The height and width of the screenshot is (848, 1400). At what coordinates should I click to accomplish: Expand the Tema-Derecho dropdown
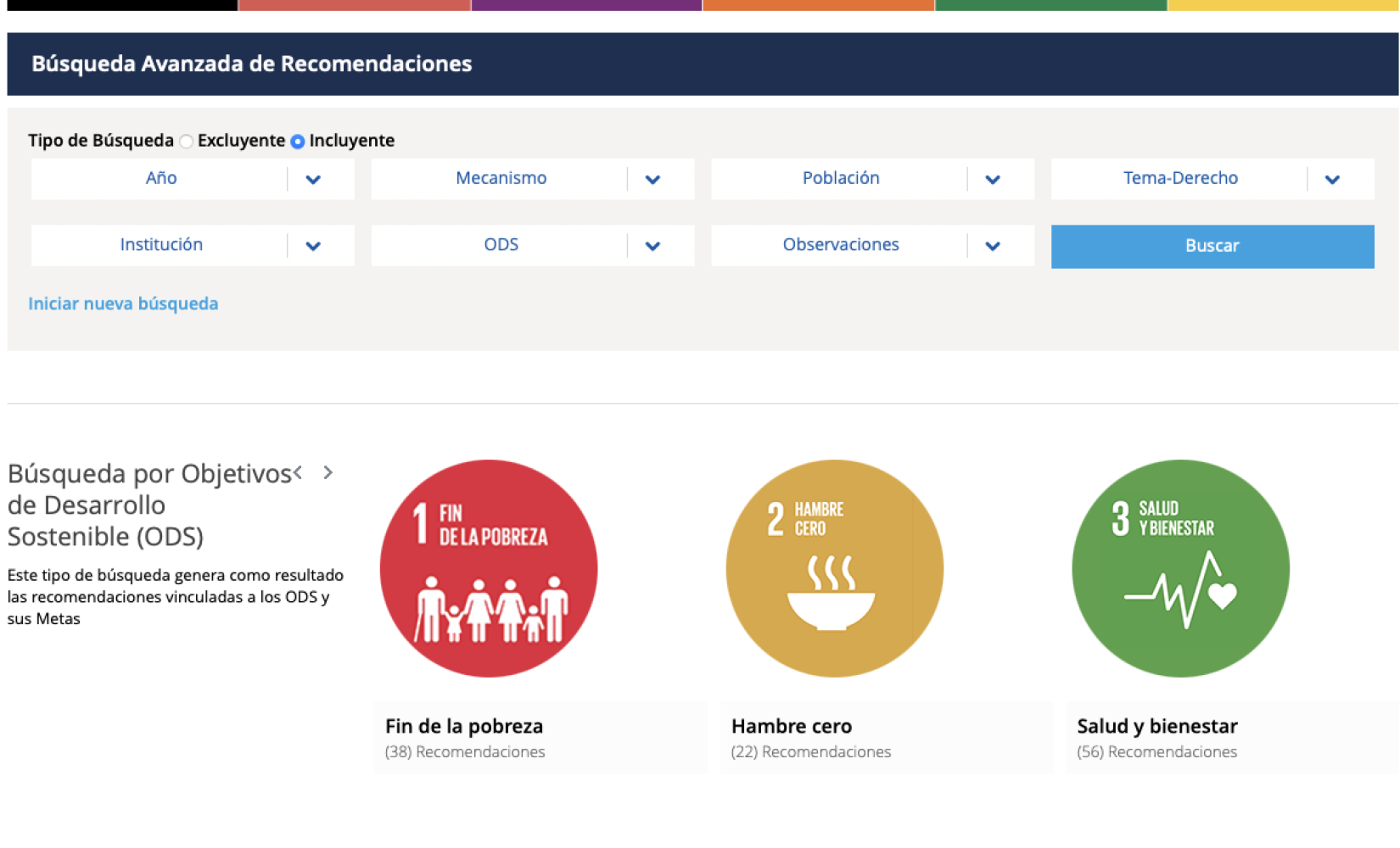(1212, 179)
